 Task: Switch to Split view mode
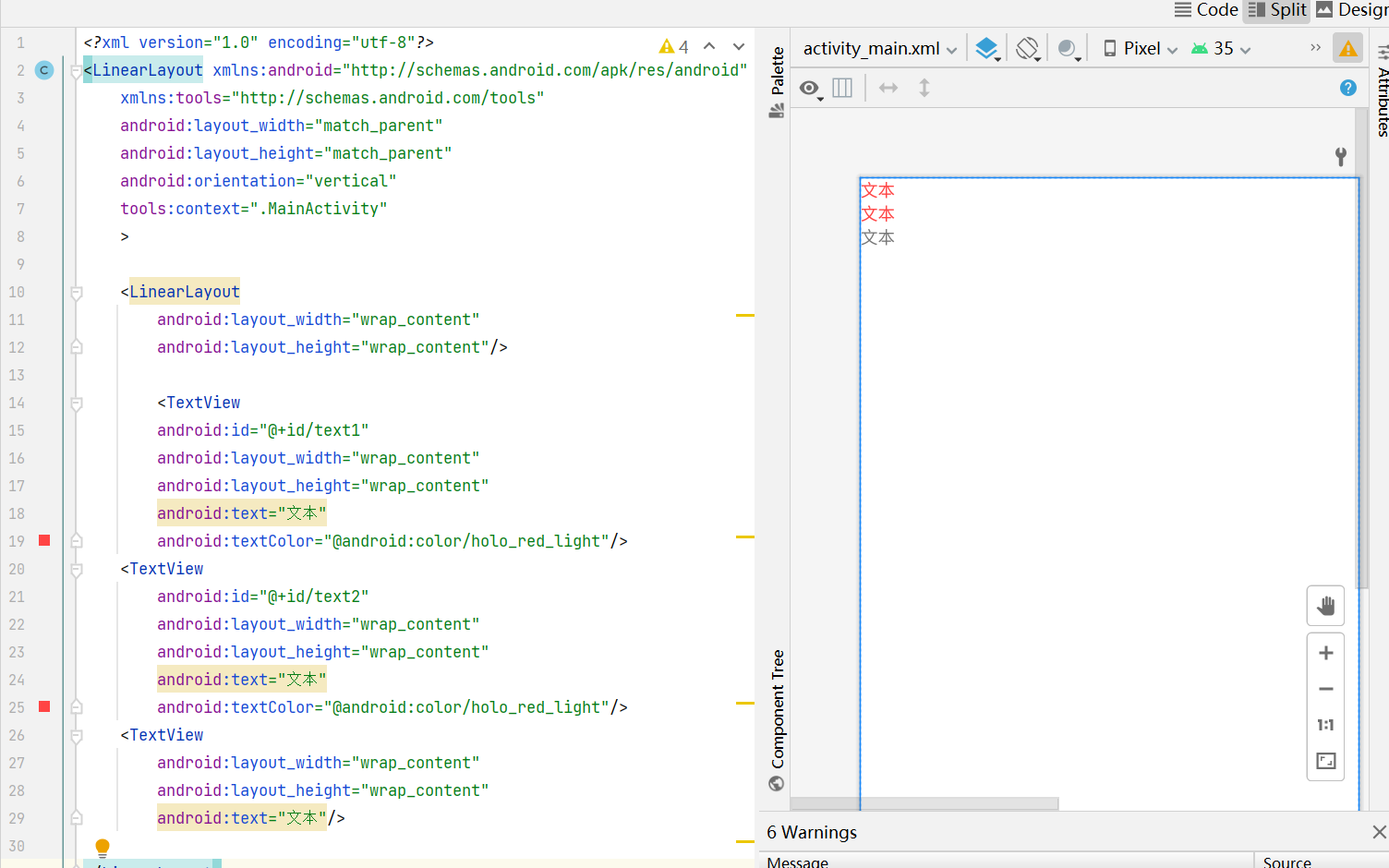coord(1277,10)
